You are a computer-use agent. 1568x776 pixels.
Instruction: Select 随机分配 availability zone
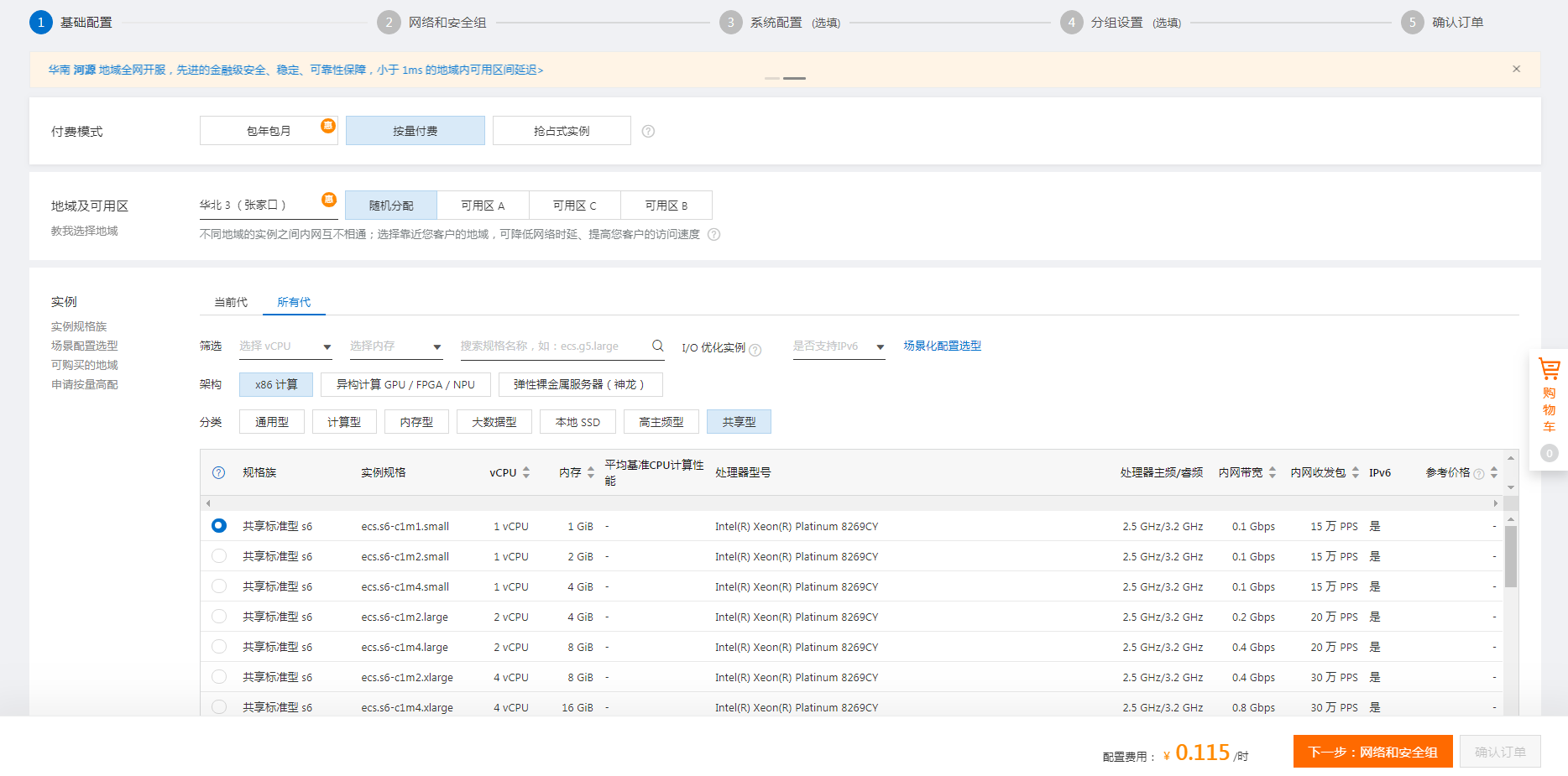pos(391,206)
